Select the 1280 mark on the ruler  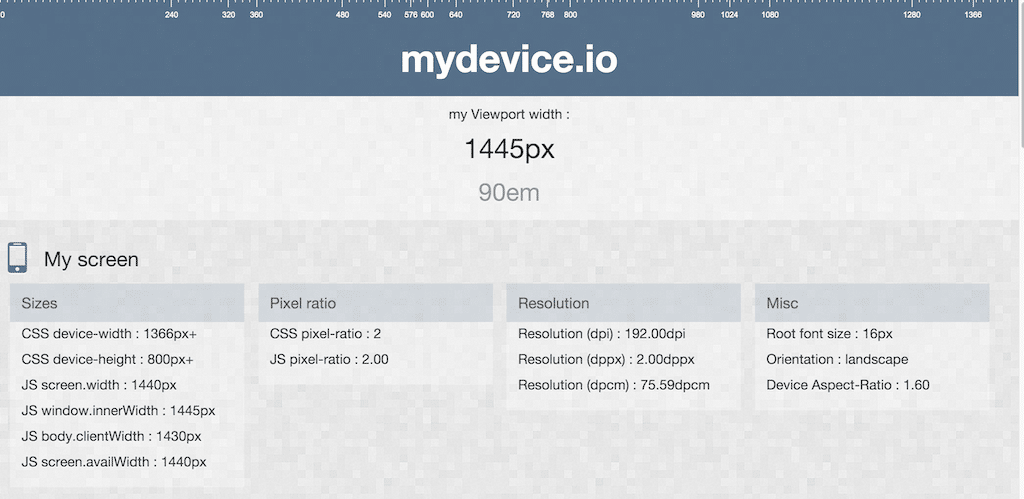click(912, 15)
